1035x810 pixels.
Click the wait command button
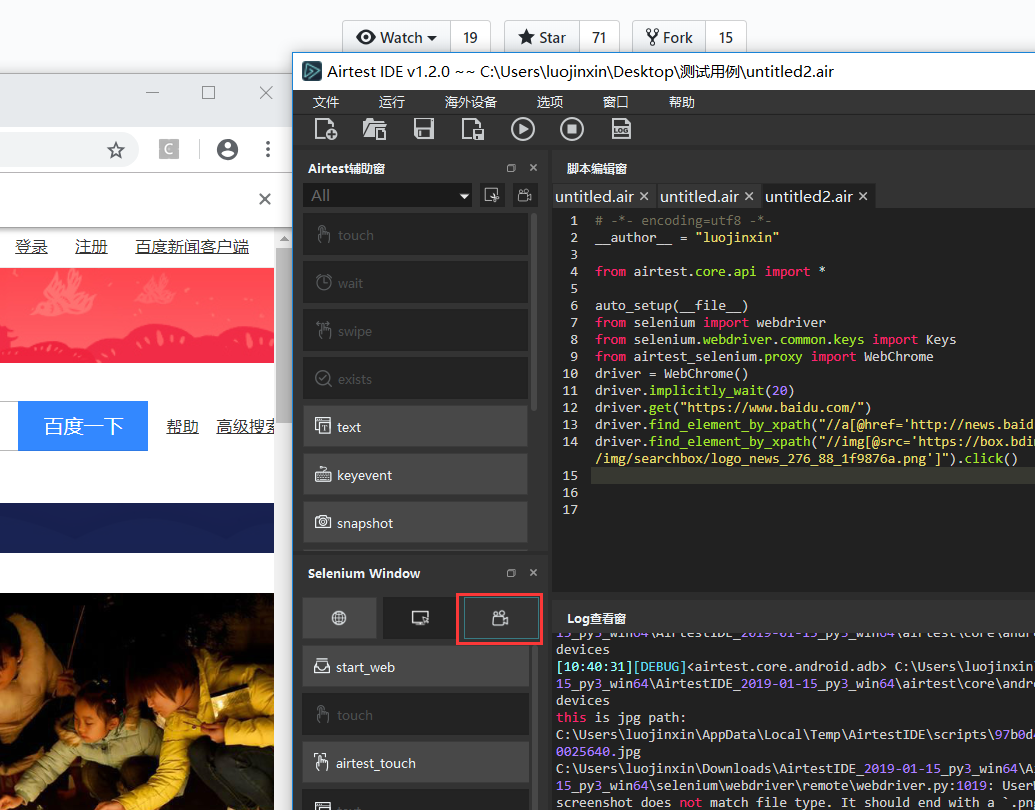point(415,283)
